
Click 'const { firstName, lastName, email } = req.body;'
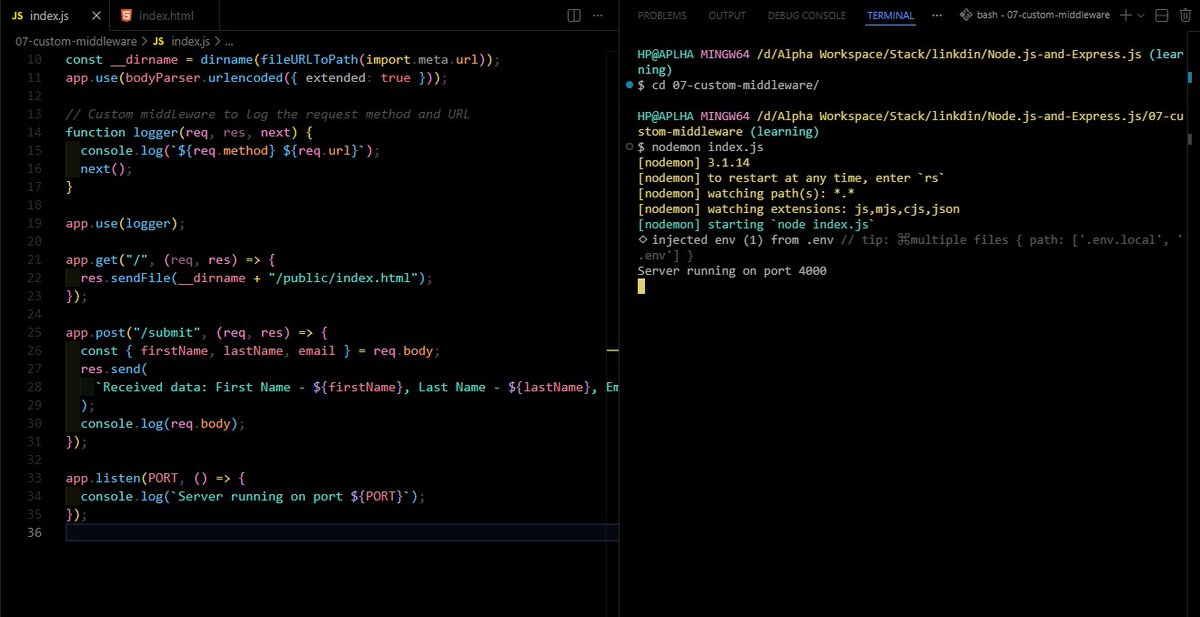point(260,350)
